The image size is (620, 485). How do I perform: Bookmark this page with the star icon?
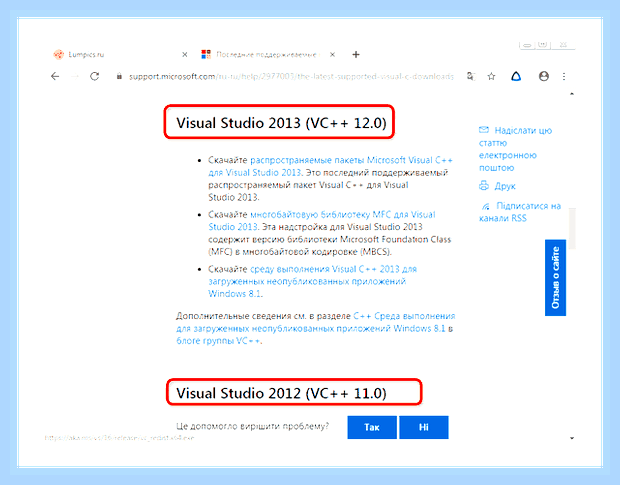(x=491, y=76)
